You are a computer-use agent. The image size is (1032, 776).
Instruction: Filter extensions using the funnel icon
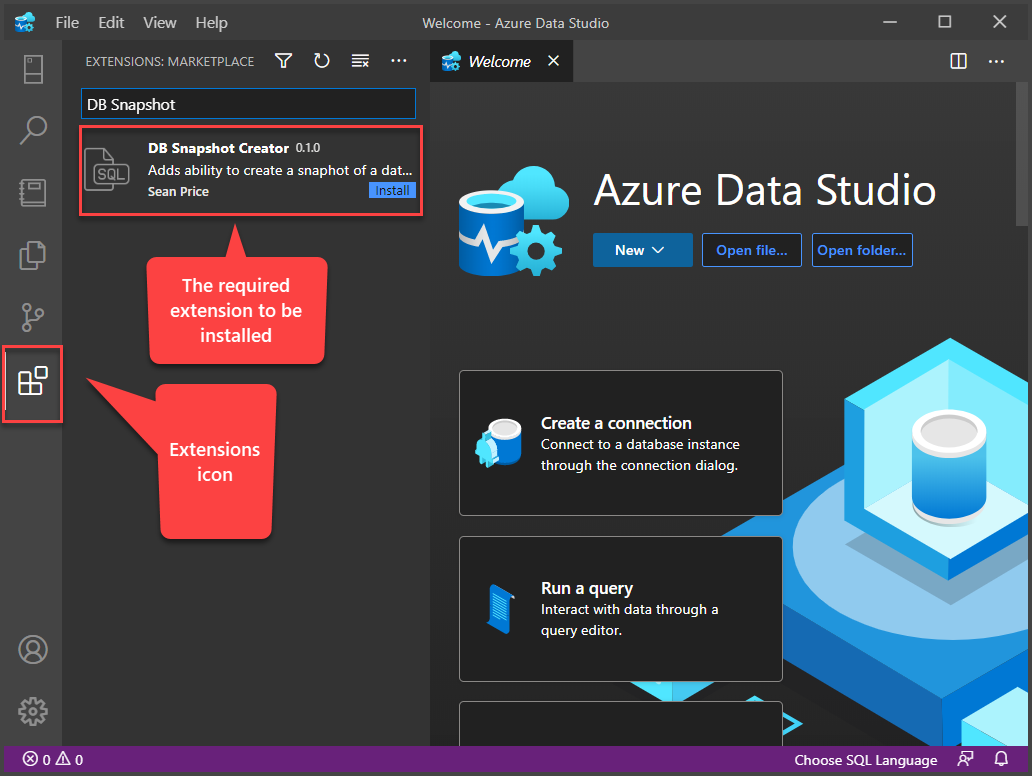point(284,61)
